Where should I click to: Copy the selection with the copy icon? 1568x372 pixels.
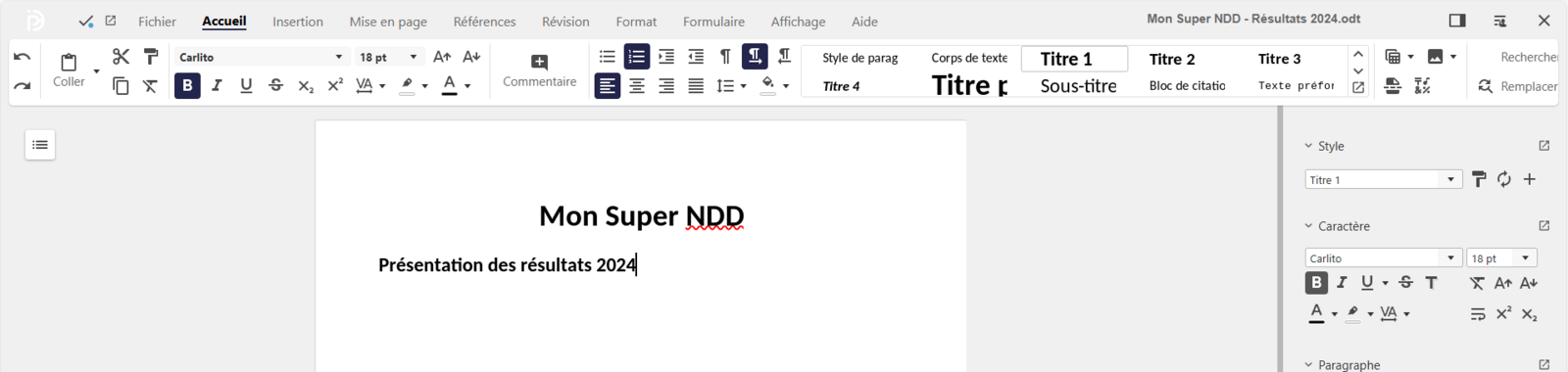click(121, 86)
